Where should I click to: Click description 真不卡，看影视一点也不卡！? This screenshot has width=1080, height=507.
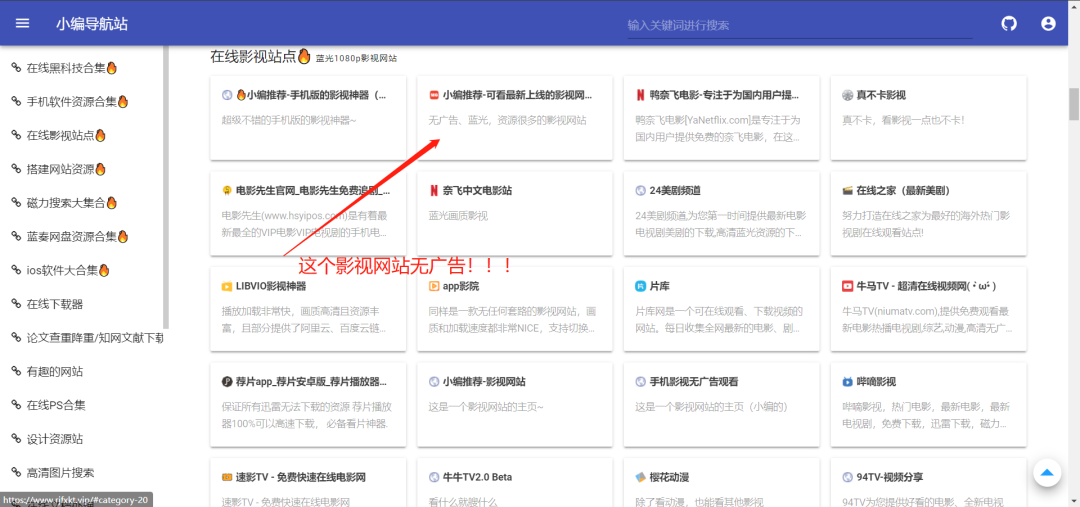click(903, 120)
